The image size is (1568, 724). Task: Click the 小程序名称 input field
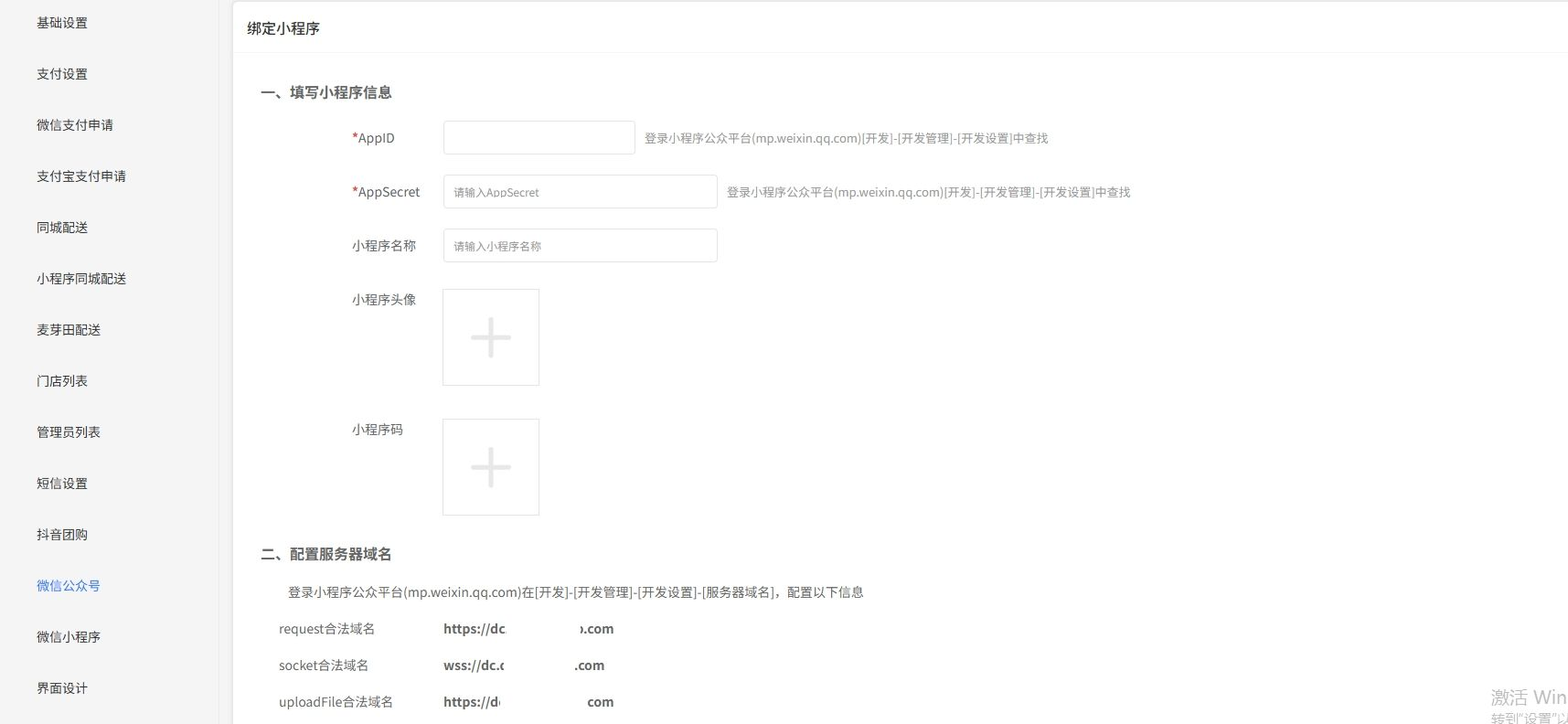[580, 246]
